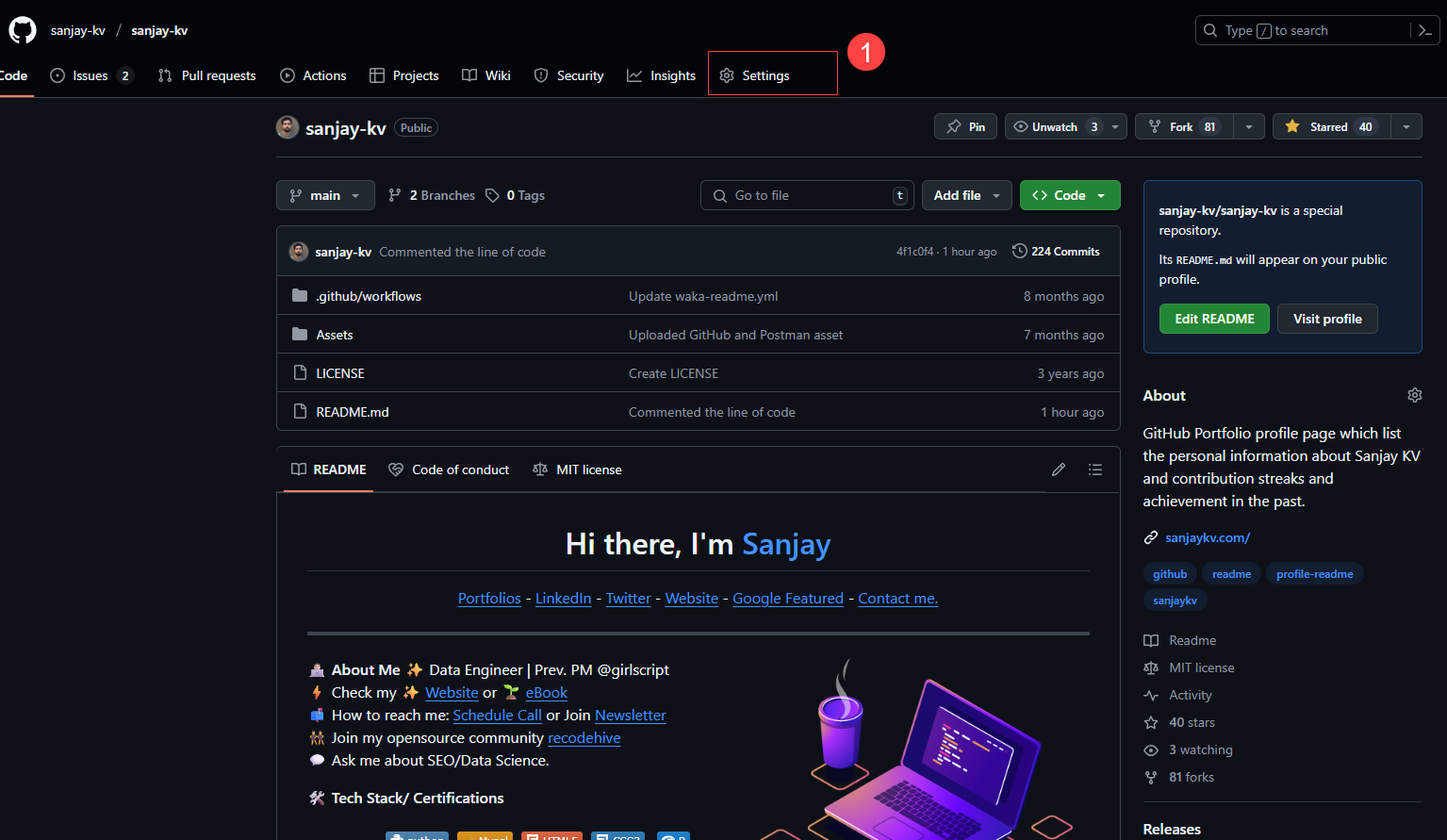The height and width of the screenshot is (840, 1447).
Task: View the 40 stars link
Action: click(1179, 722)
